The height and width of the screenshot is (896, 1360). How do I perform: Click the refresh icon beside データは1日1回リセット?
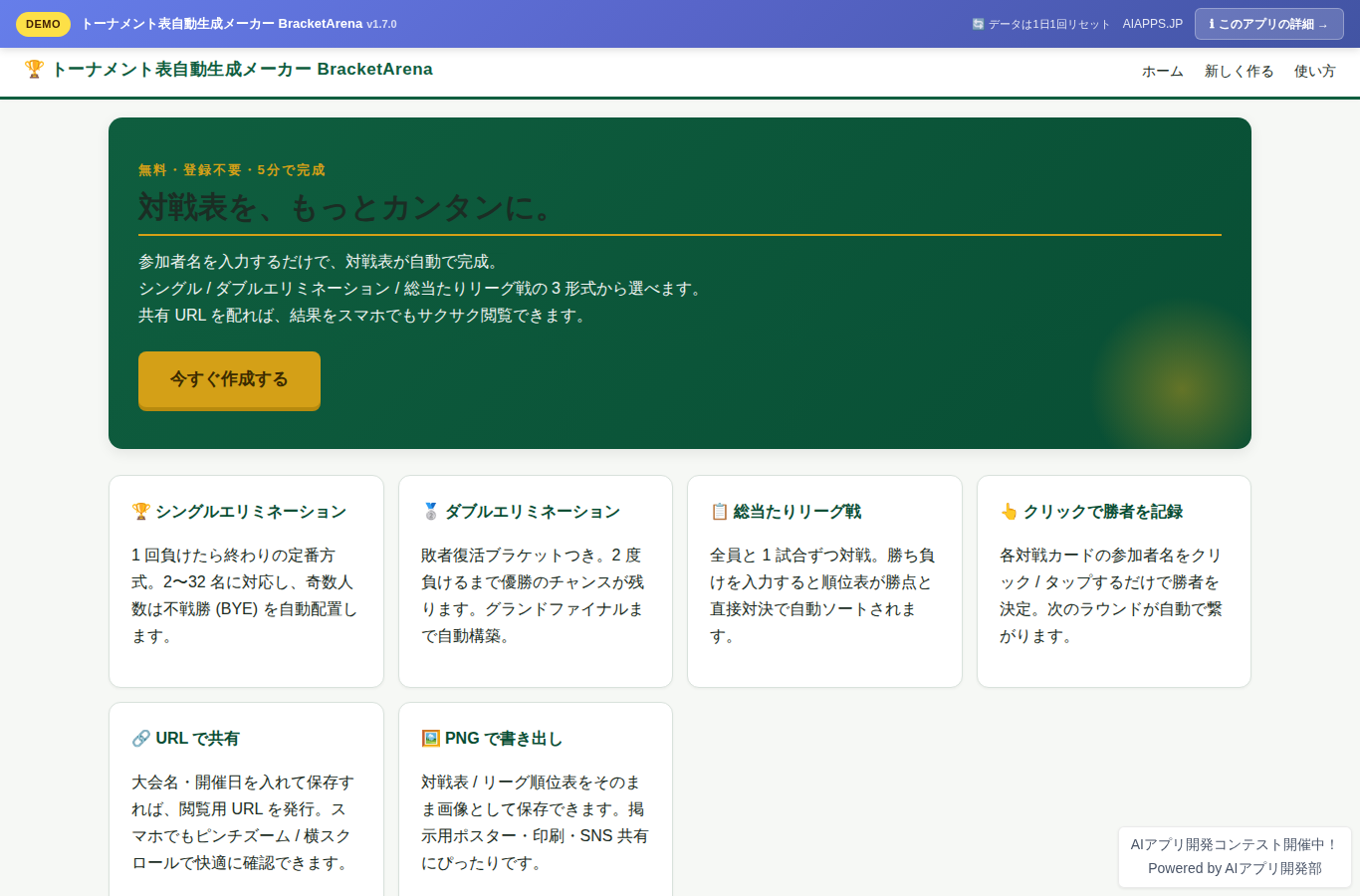pyautogui.click(x=978, y=24)
